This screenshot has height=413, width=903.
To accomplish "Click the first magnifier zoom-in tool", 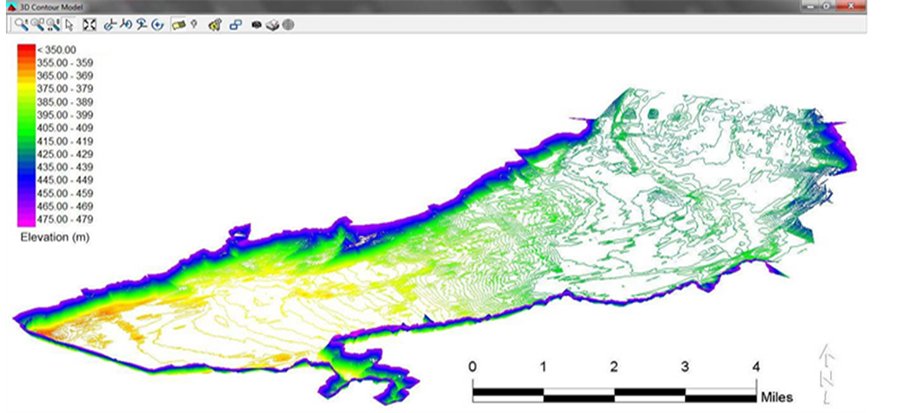I will (x=20, y=23).
